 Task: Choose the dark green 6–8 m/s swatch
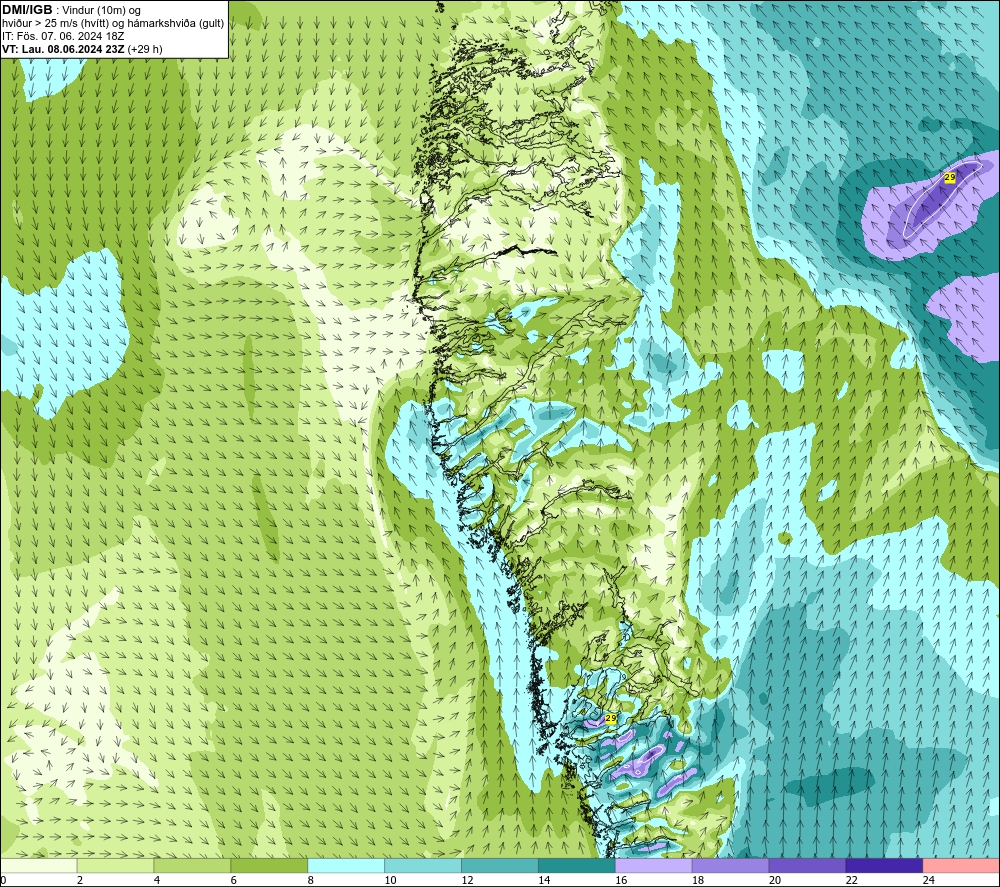point(269,866)
